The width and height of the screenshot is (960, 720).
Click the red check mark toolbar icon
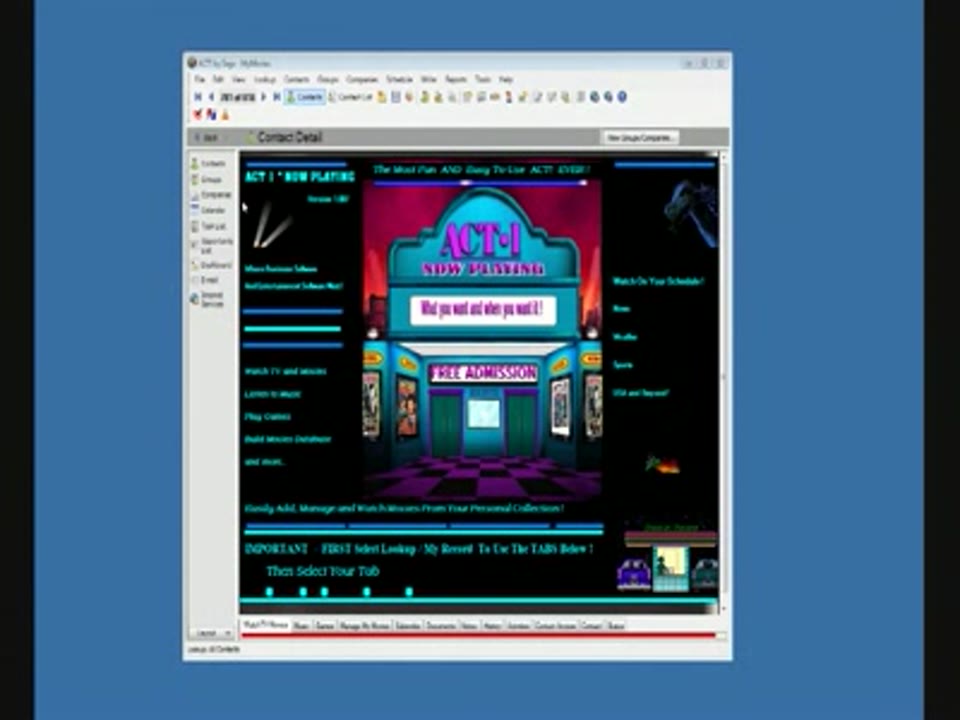pyautogui.click(x=197, y=114)
